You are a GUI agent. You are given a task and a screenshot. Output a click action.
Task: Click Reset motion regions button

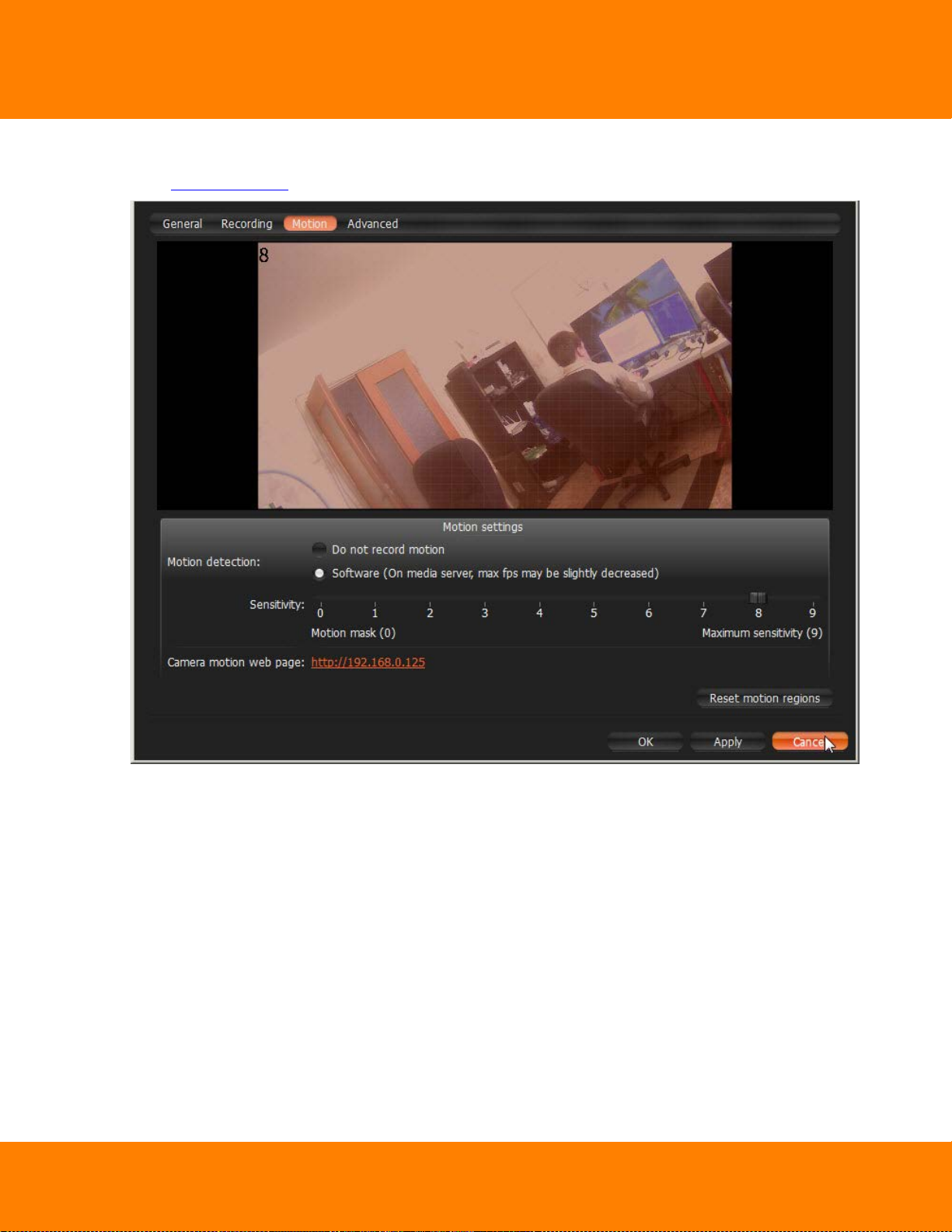765,698
